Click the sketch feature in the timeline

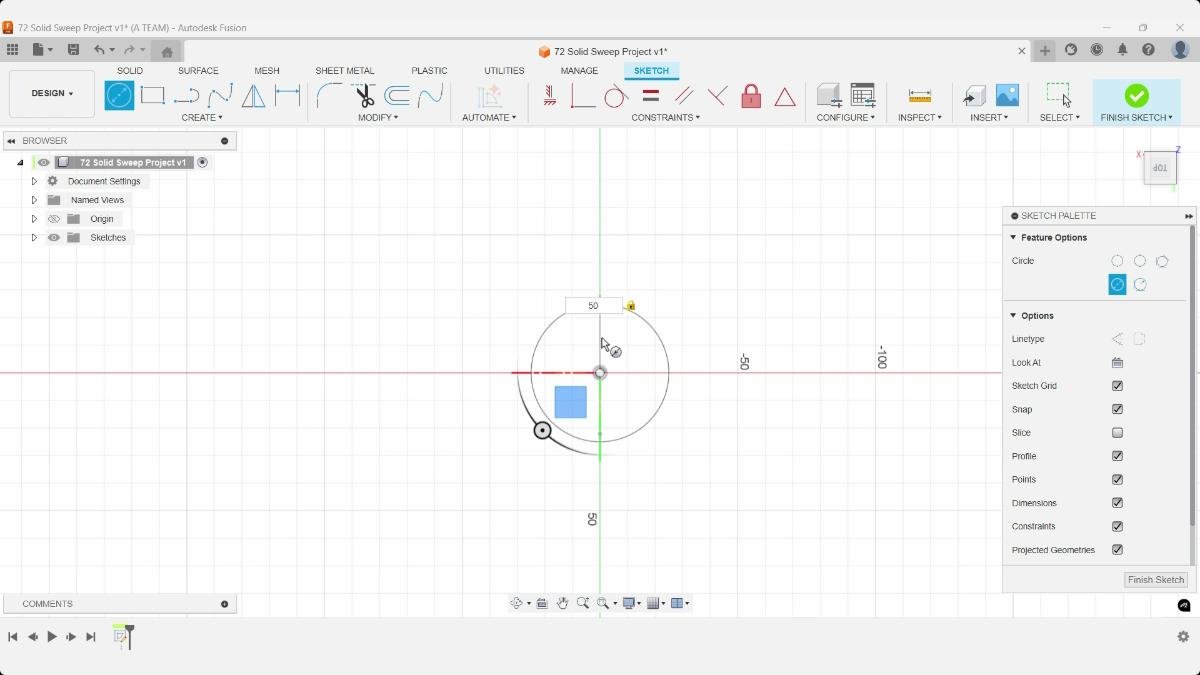pos(120,636)
